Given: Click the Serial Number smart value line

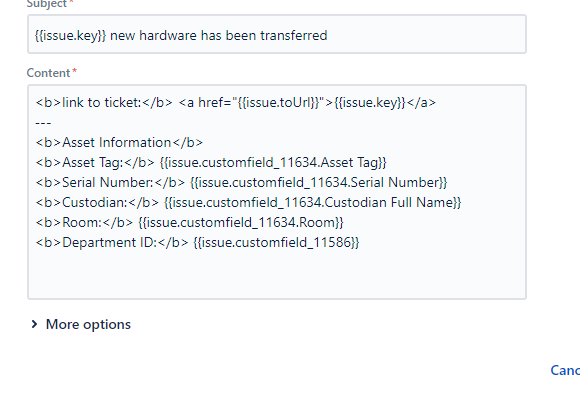Looking at the screenshot, I should pos(241,182).
